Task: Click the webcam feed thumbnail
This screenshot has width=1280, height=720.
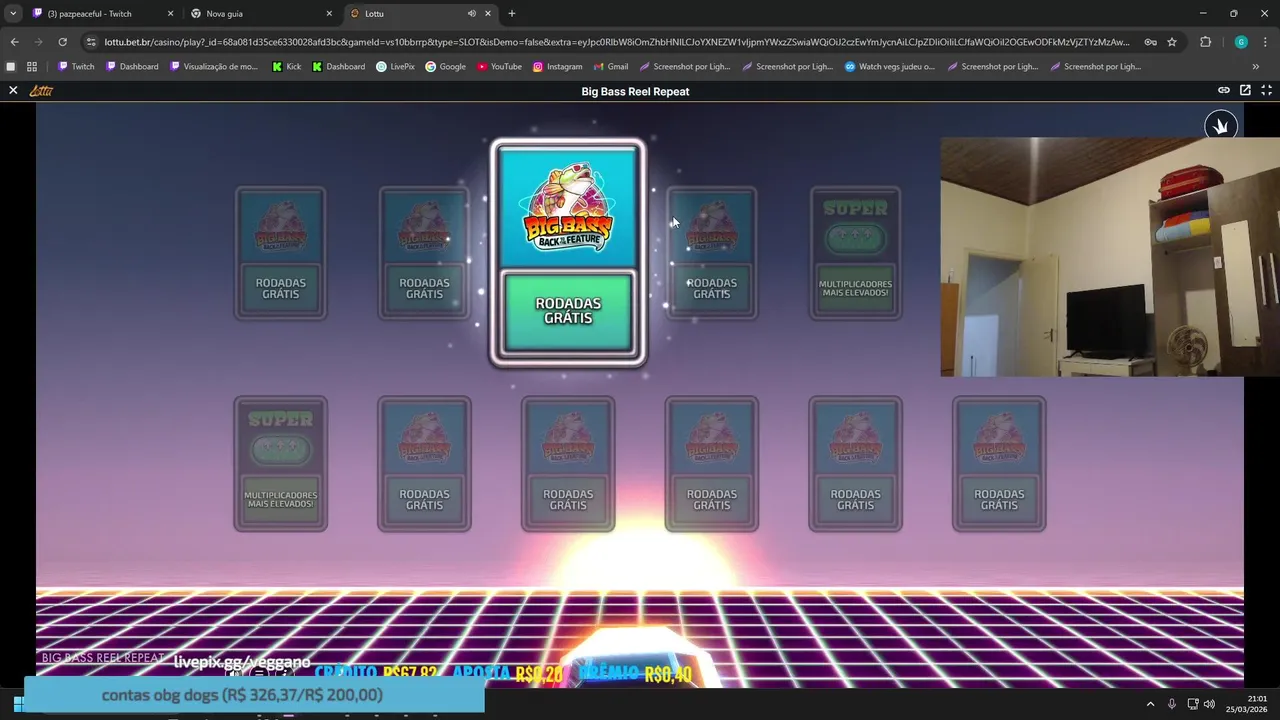Action: pyautogui.click(x=1110, y=257)
